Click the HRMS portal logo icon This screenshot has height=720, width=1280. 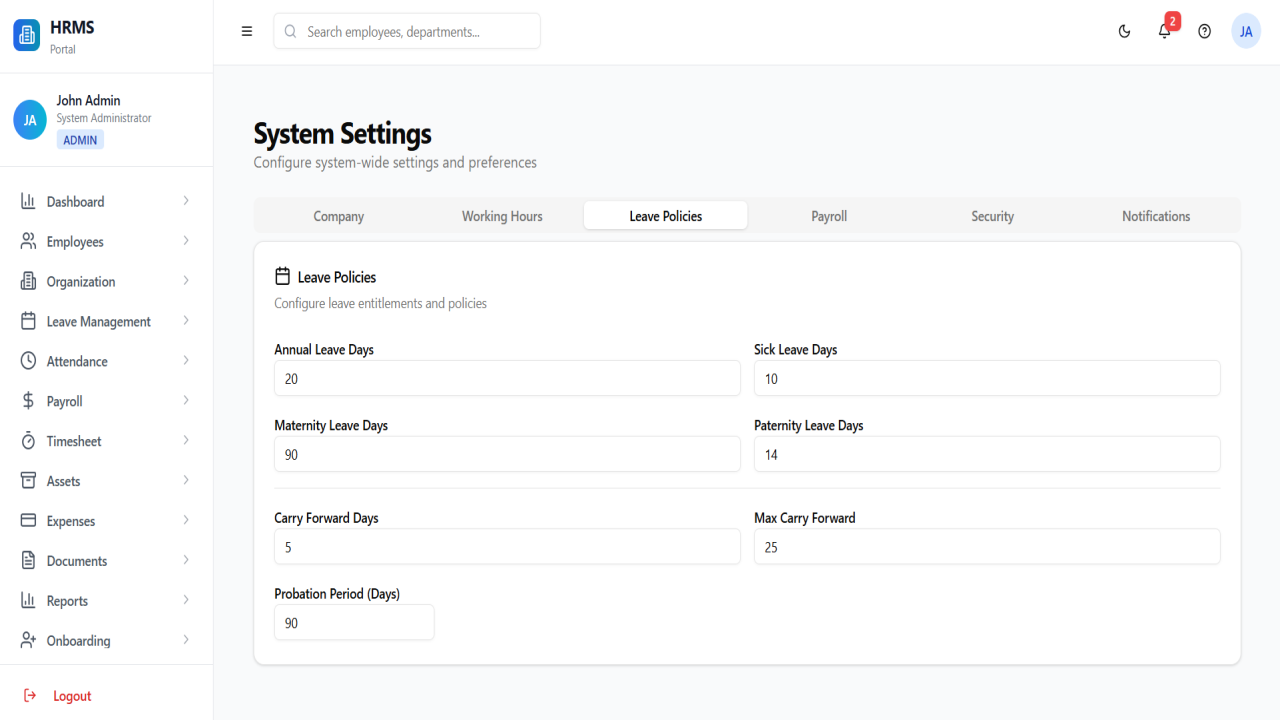pos(27,35)
